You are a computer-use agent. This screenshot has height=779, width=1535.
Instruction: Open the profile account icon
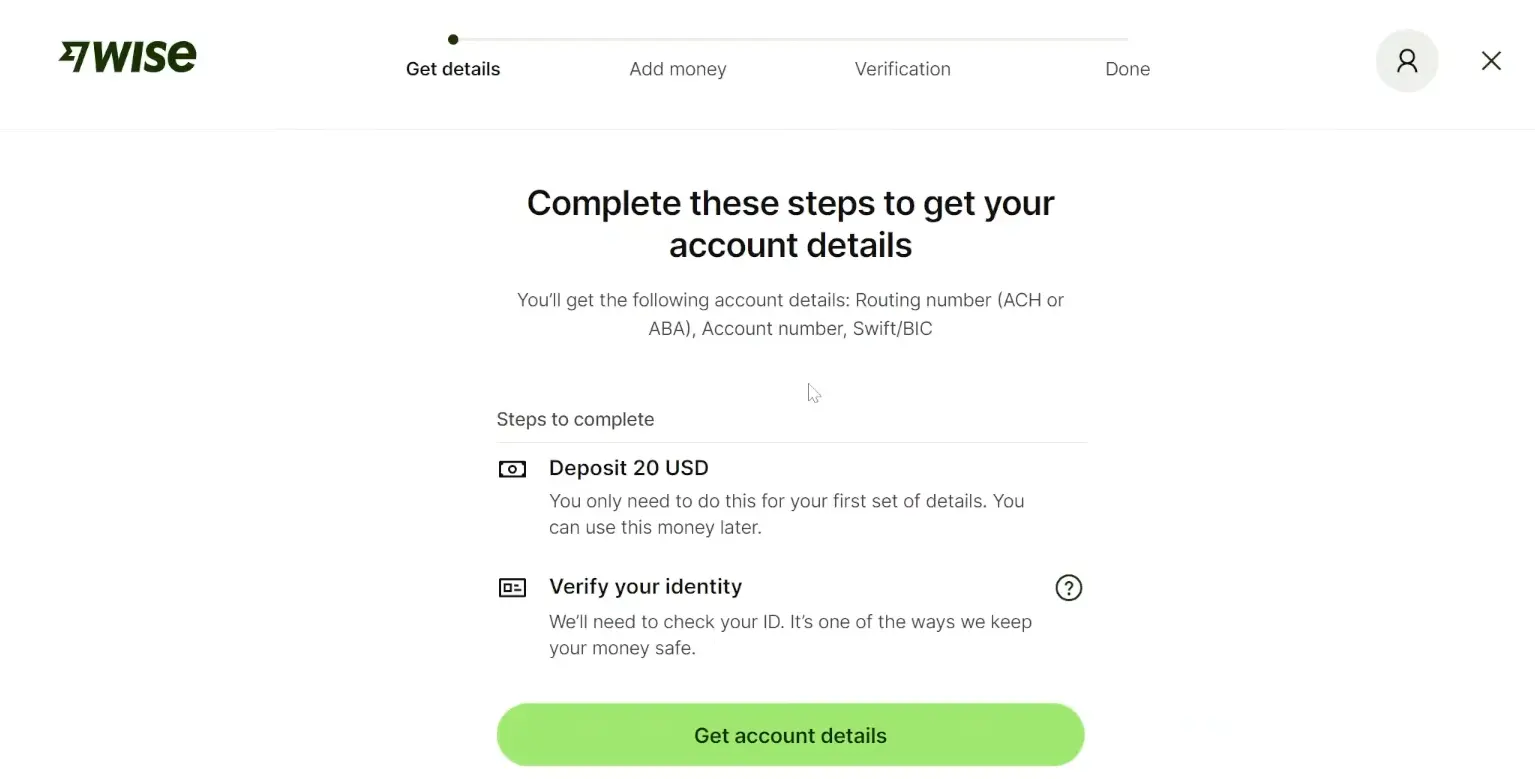(1406, 61)
